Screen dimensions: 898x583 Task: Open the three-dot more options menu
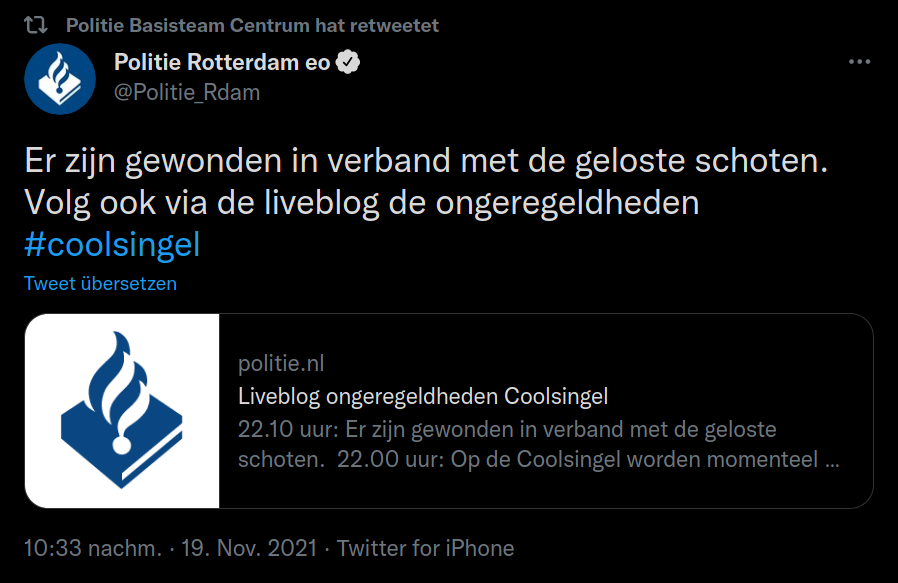click(859, 62)
